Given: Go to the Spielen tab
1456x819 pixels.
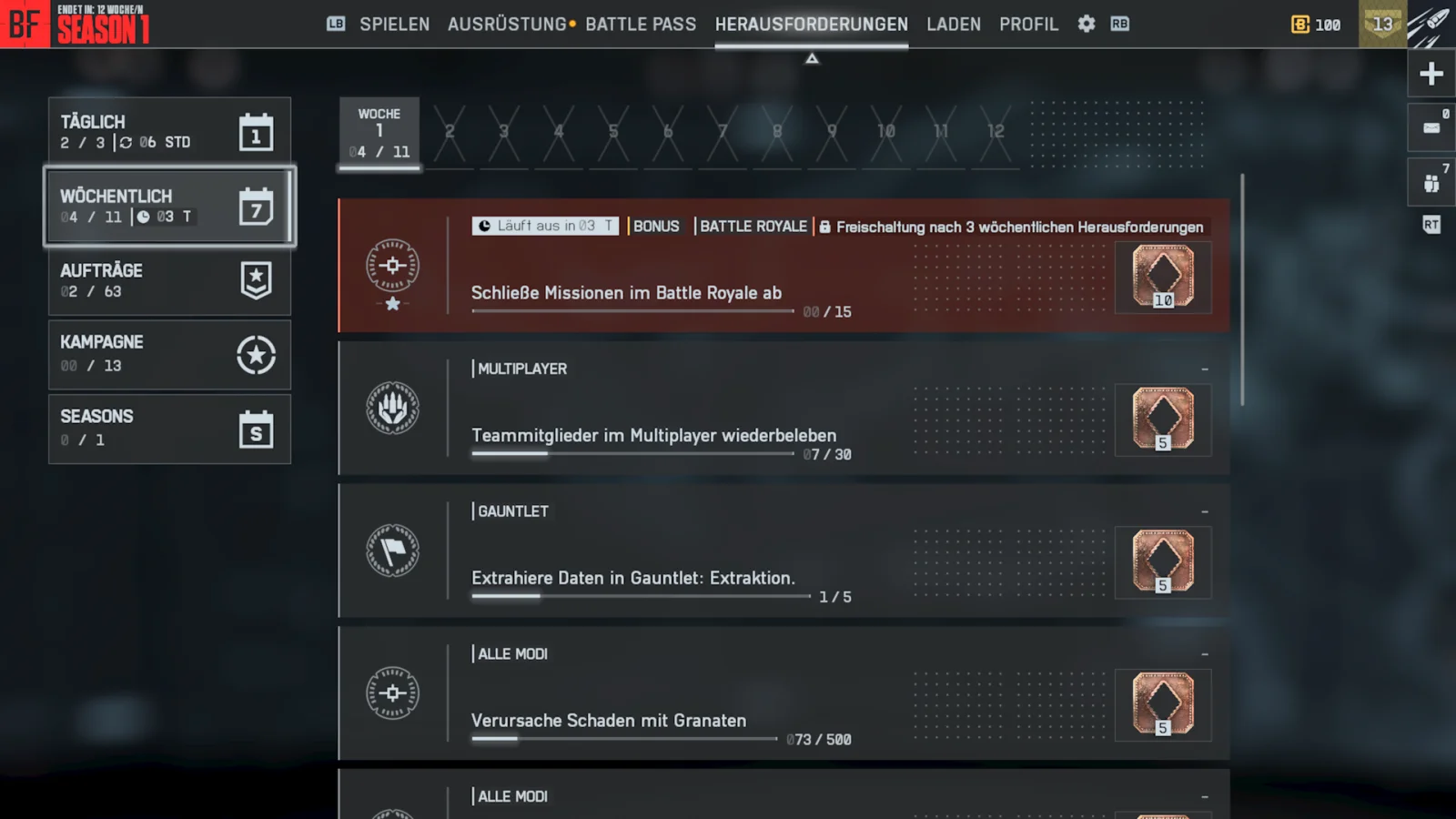Looking at the screenshot, I should point(394,25).
